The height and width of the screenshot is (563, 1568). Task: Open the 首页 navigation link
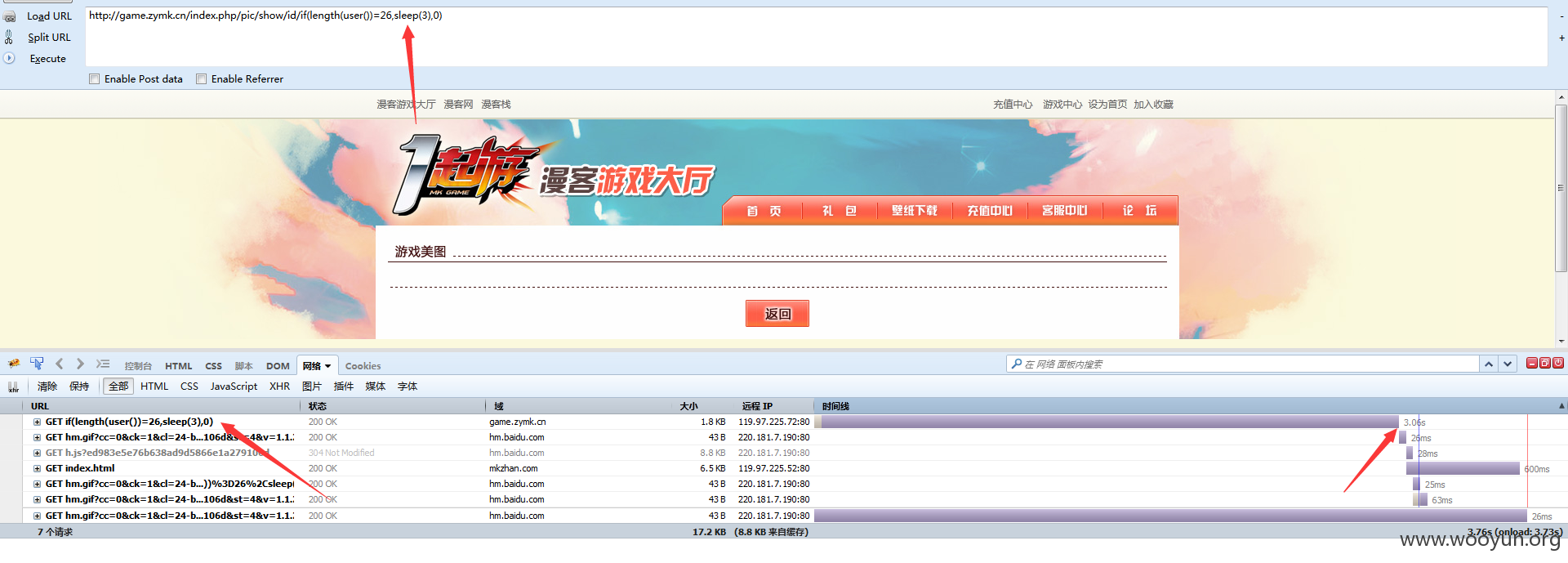[x=764, y=211]
